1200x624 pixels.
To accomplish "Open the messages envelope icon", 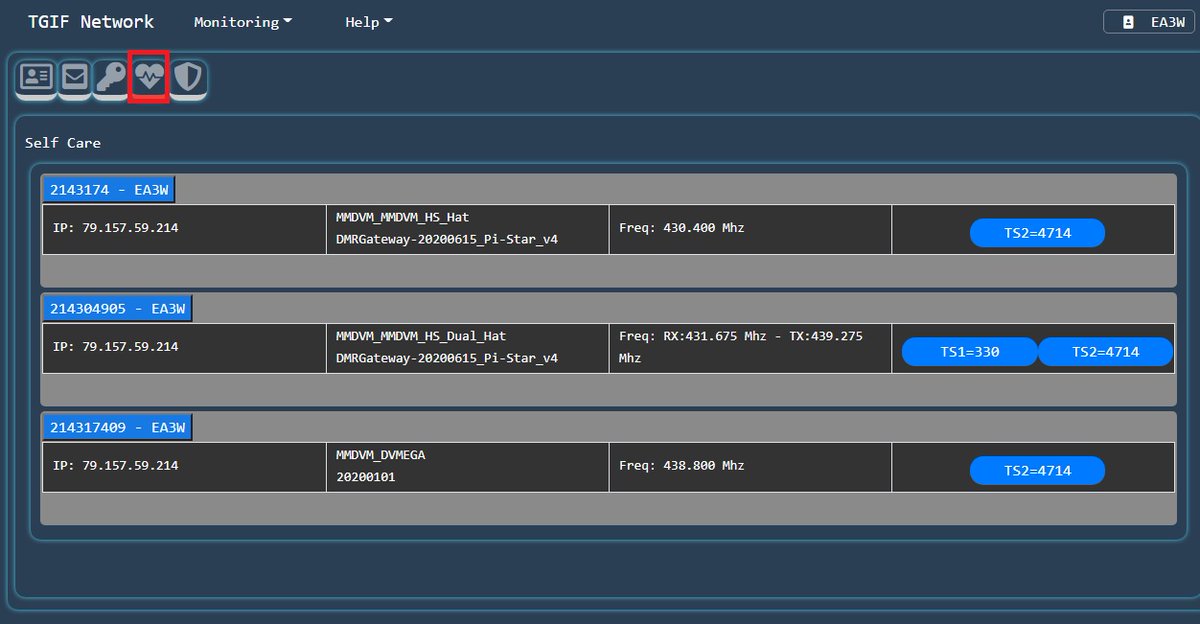I will click(75, 77).
